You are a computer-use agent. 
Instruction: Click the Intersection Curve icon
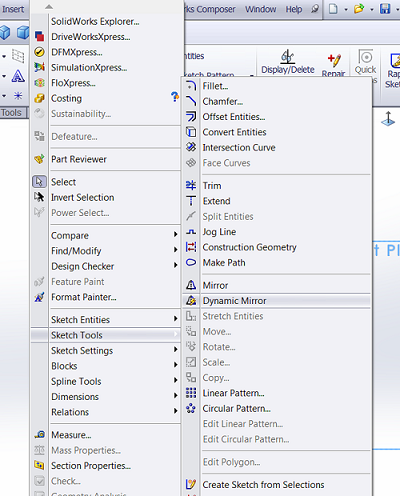(191, 147)
